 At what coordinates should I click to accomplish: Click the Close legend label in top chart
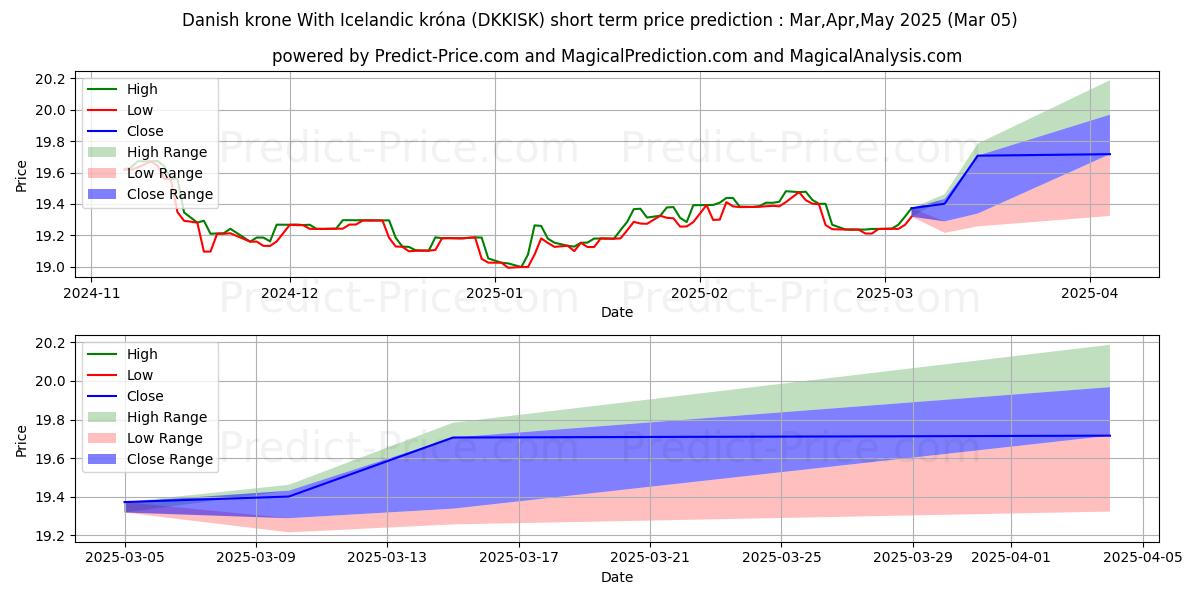145,131
